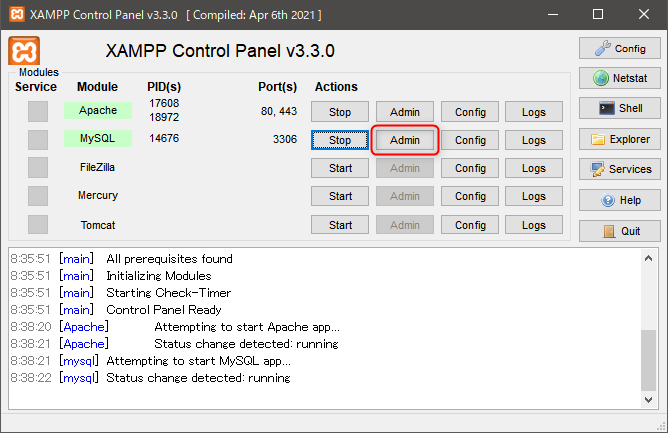Toggle the MySQL service checkbox

[38, 139]
